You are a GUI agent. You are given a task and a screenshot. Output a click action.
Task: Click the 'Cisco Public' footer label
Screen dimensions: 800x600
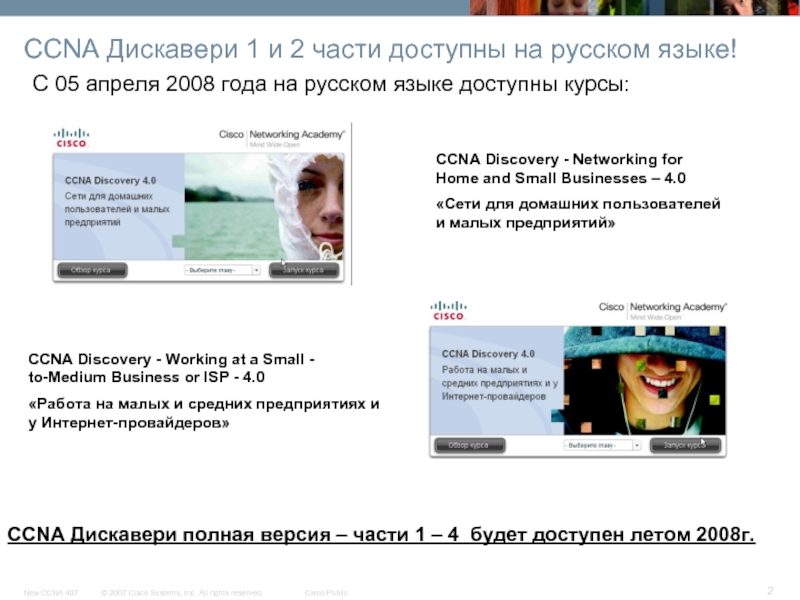(x=327, y=592)
